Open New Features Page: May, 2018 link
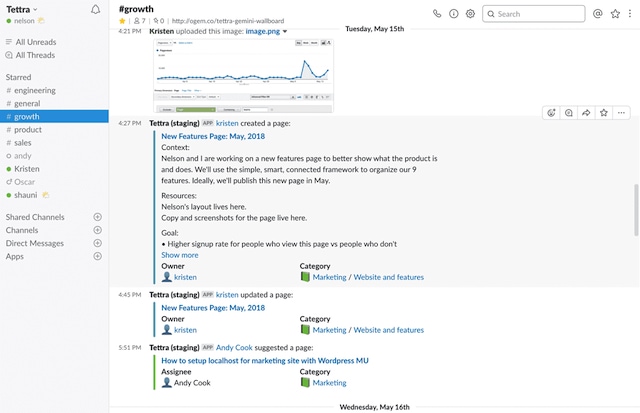 (x=213, y=136)
